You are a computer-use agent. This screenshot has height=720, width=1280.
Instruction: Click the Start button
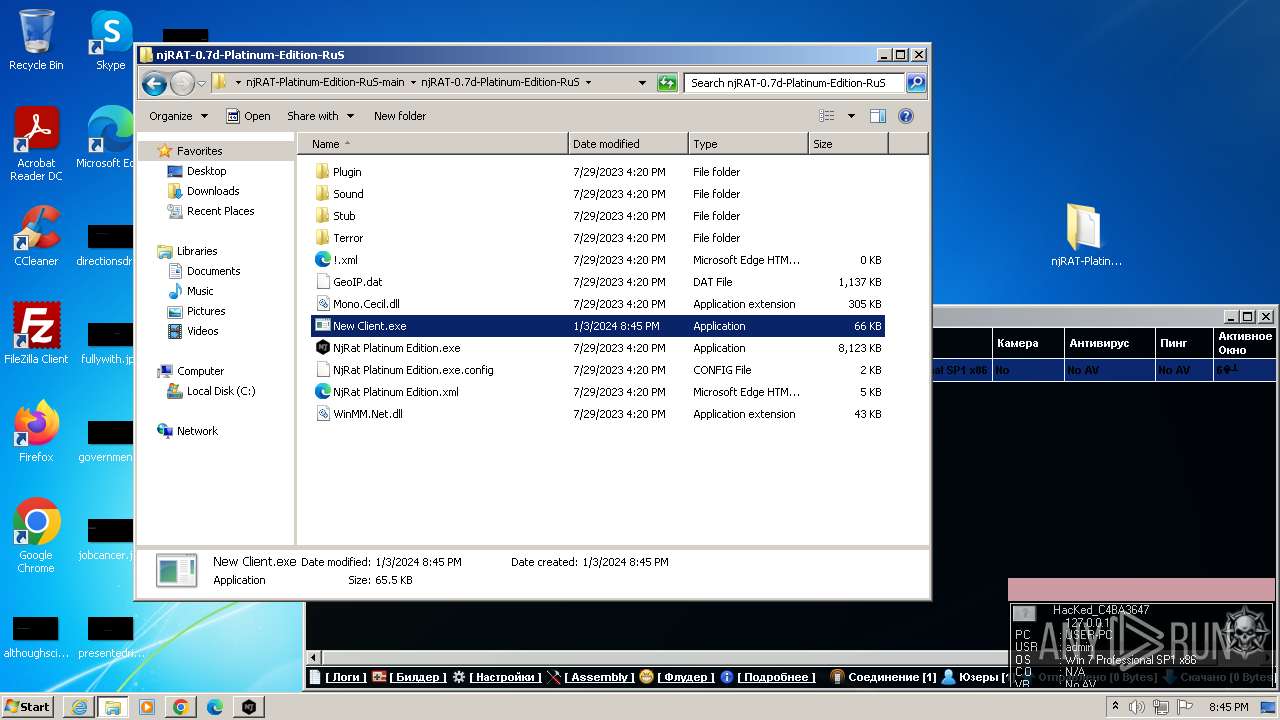[28, 706]
